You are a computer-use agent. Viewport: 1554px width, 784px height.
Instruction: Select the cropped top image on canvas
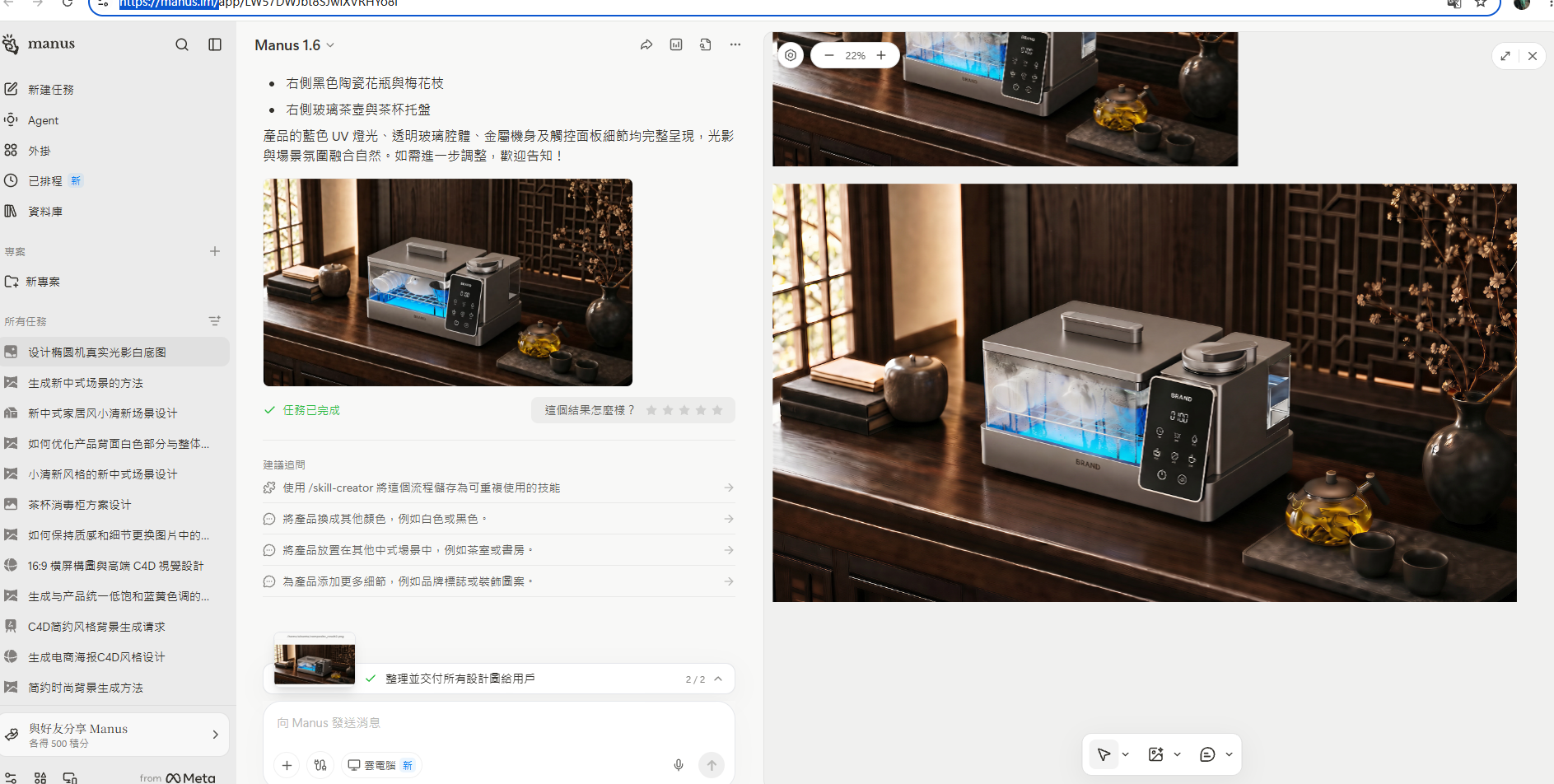pyautogui.click(x=1005, y=100)
